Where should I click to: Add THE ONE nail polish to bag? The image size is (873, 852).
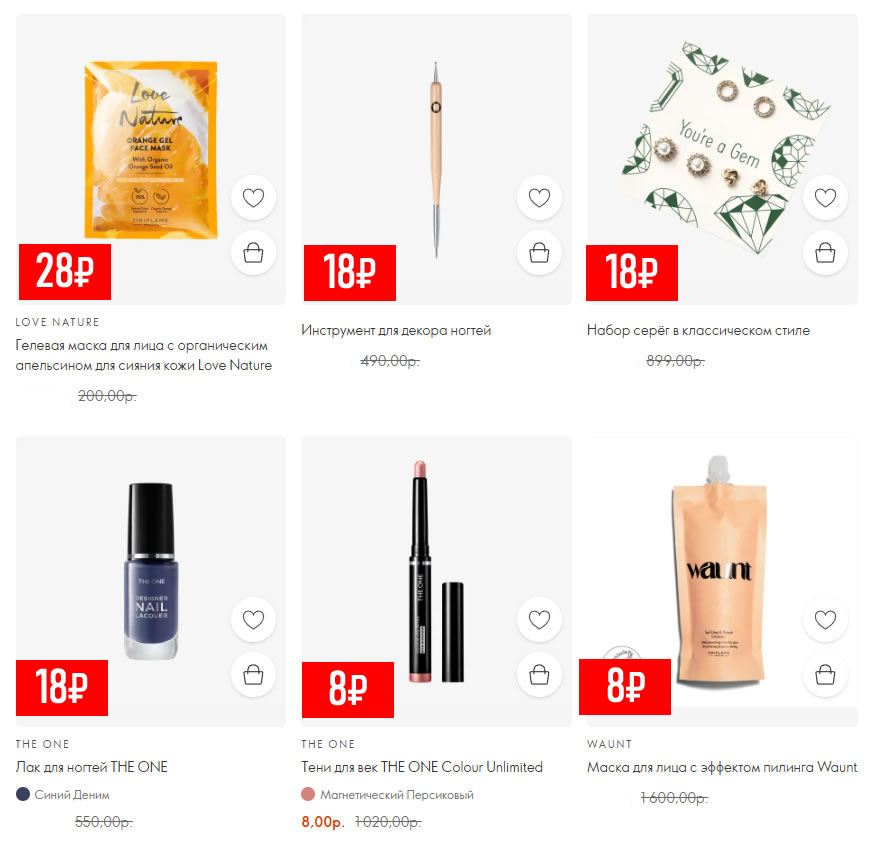coord(253,675)
